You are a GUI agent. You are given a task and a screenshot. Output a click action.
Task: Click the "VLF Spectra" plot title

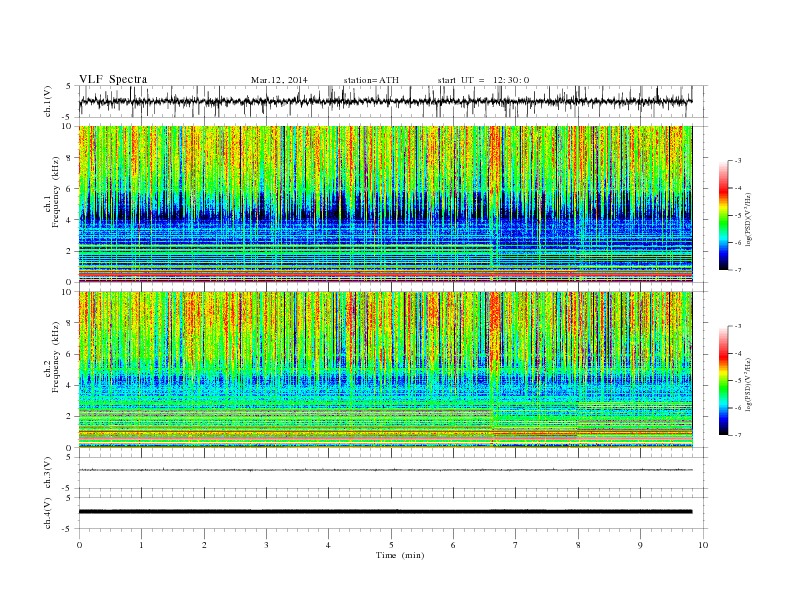pos(113,79)
